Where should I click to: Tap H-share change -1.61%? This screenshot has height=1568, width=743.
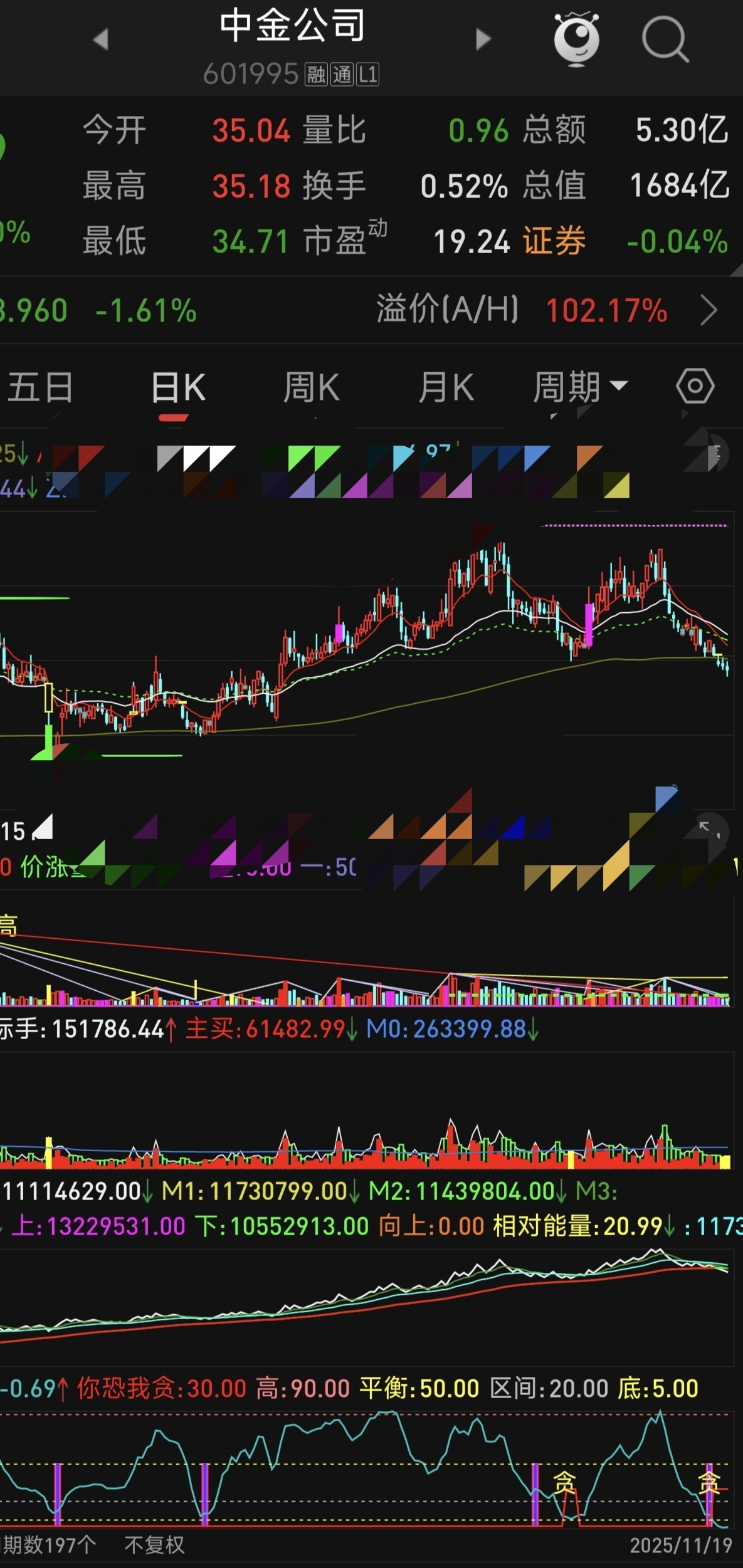(146, 311)
